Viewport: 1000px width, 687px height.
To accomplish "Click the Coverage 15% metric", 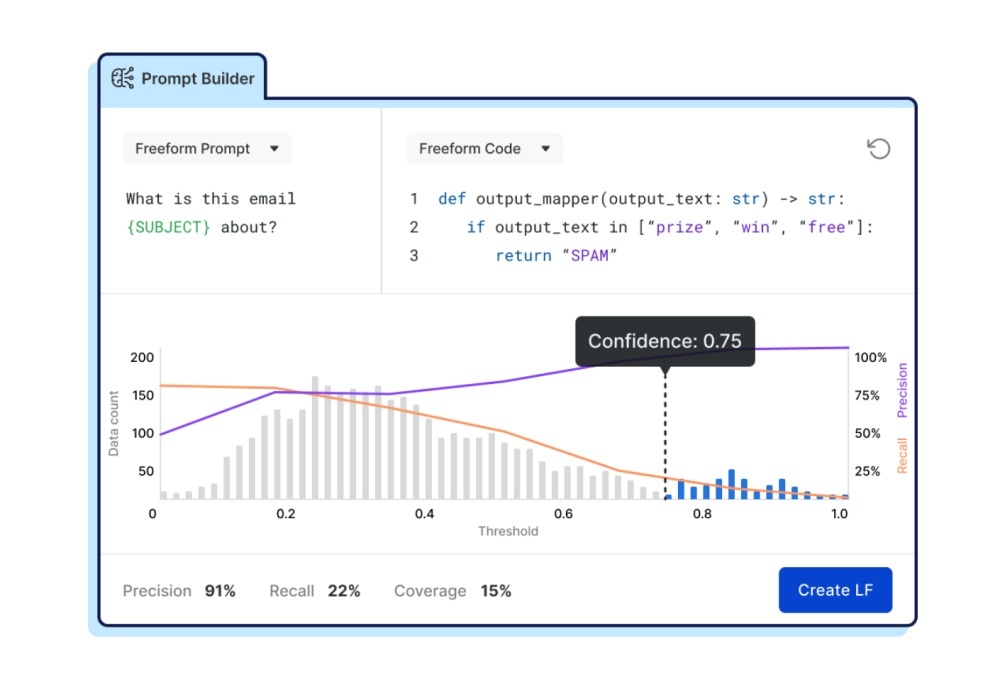I will click(452, 591).
